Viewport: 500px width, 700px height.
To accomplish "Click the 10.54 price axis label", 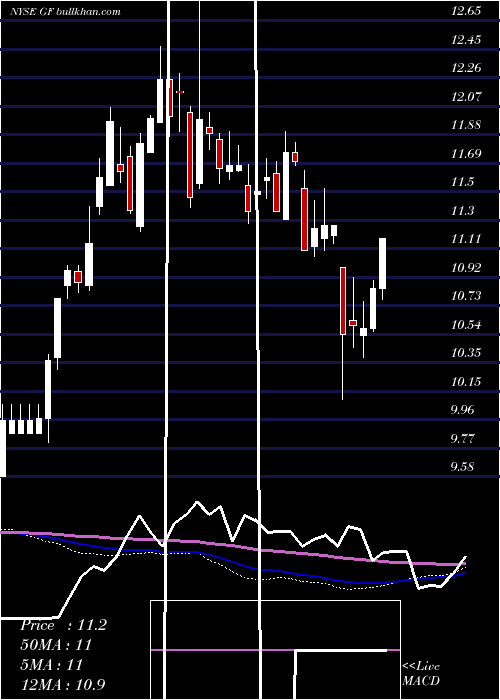I will tap(466, 325).
